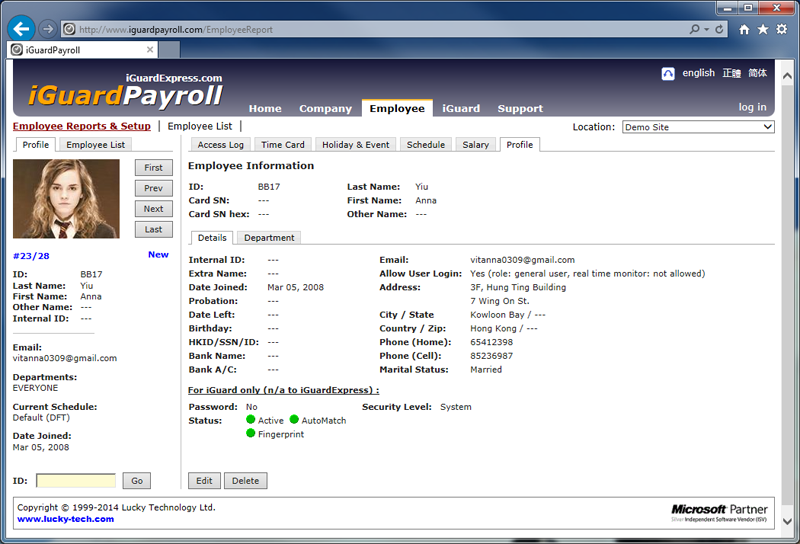
Task: Switch to the Department sub-tab
Action: coord(269,238)
